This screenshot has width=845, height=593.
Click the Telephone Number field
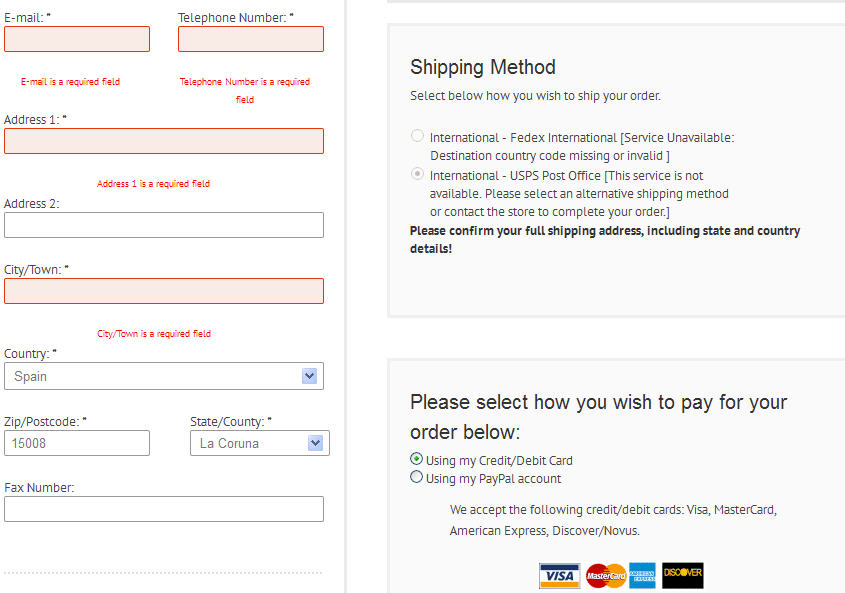click(251, 39)
